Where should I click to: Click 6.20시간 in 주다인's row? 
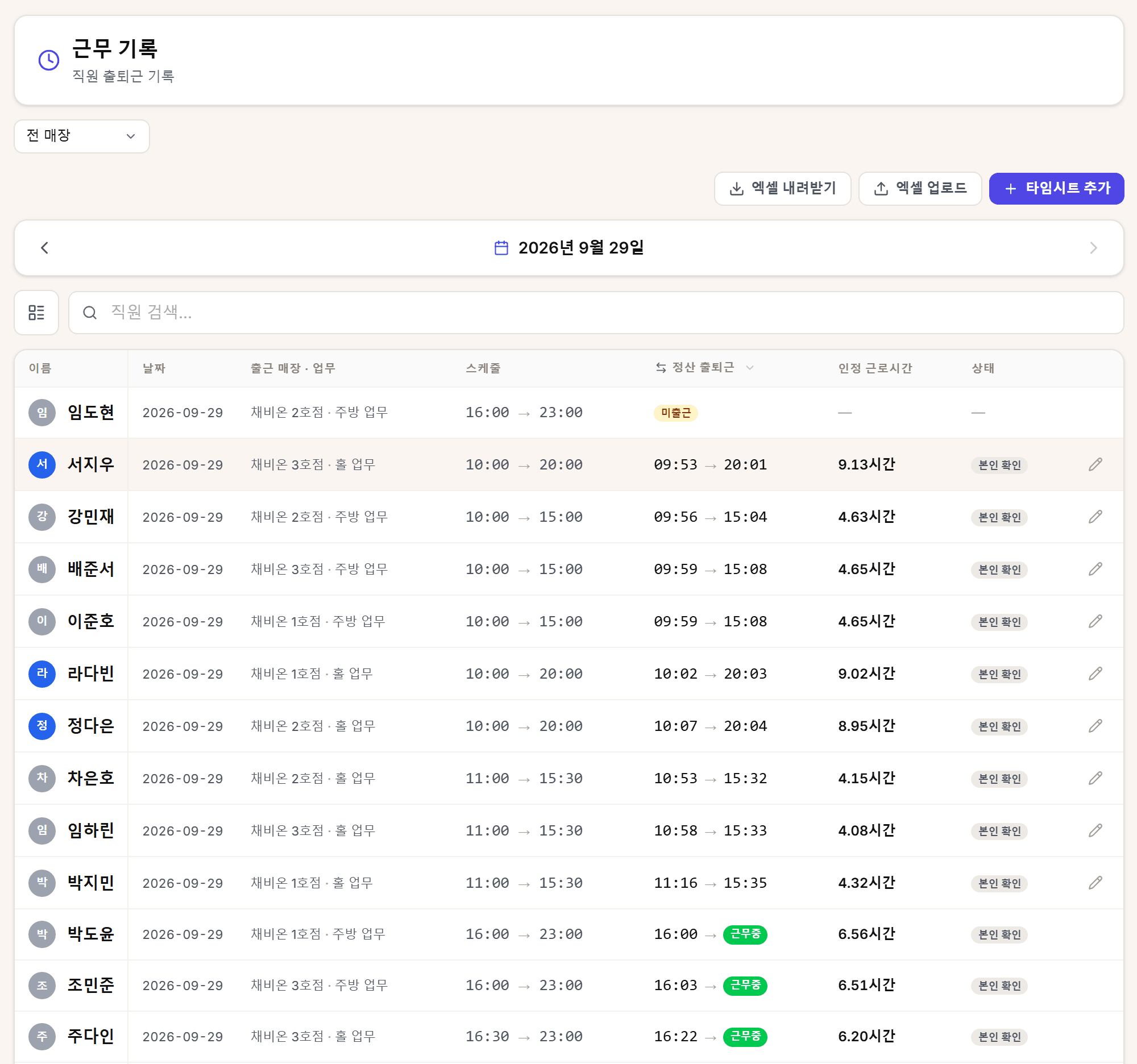click(866, 1037)
